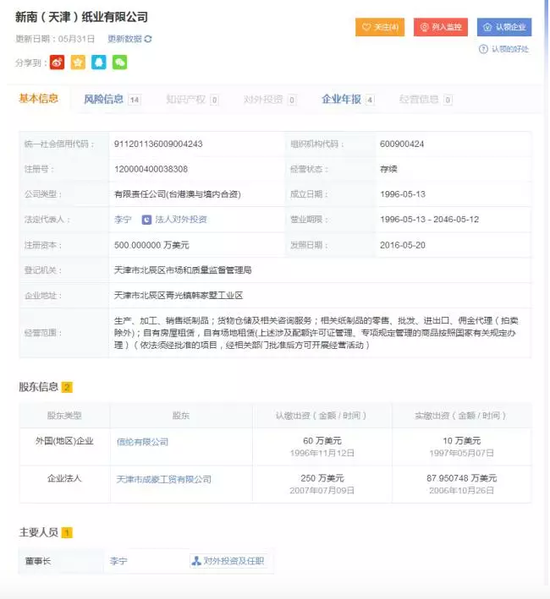Image resolution: width=550 pixels, height=599 pixels.
Task: Click the 实缴出资 column header
Action: [x=461, y=416]
